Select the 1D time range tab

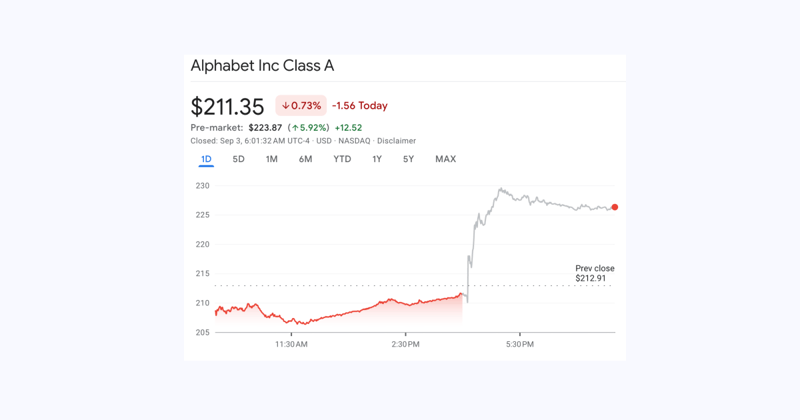pyautogui.click(x=206, y=159)
